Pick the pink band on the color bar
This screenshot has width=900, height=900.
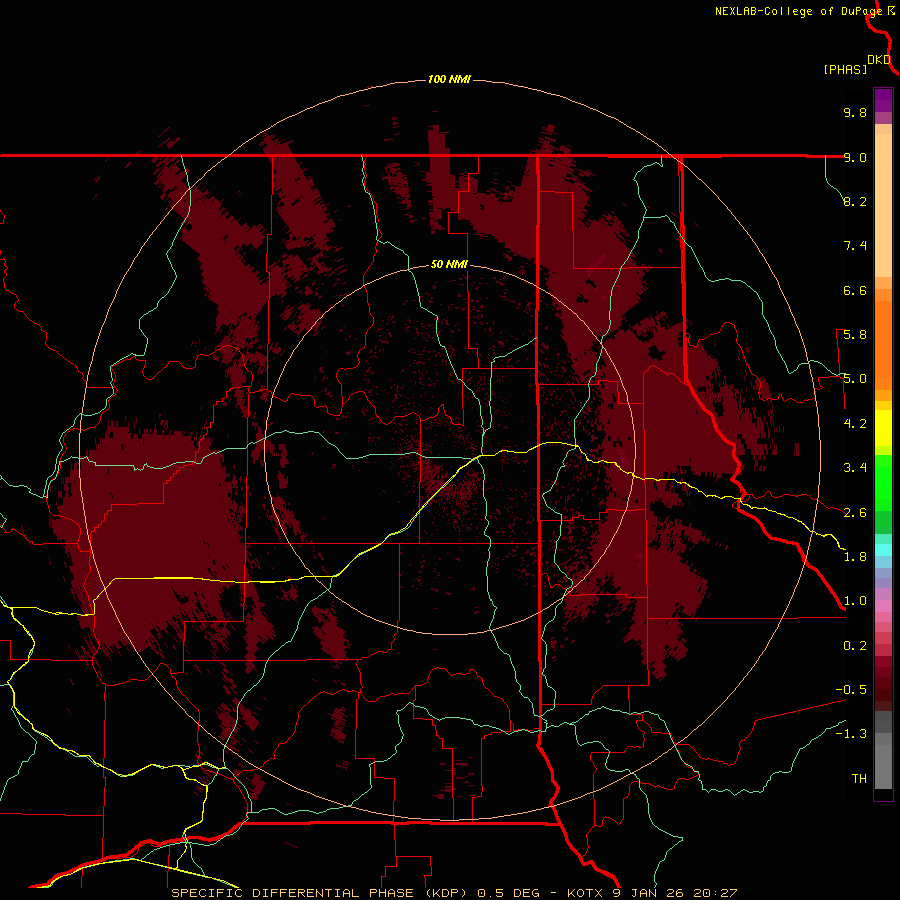(x=883, y=606)
